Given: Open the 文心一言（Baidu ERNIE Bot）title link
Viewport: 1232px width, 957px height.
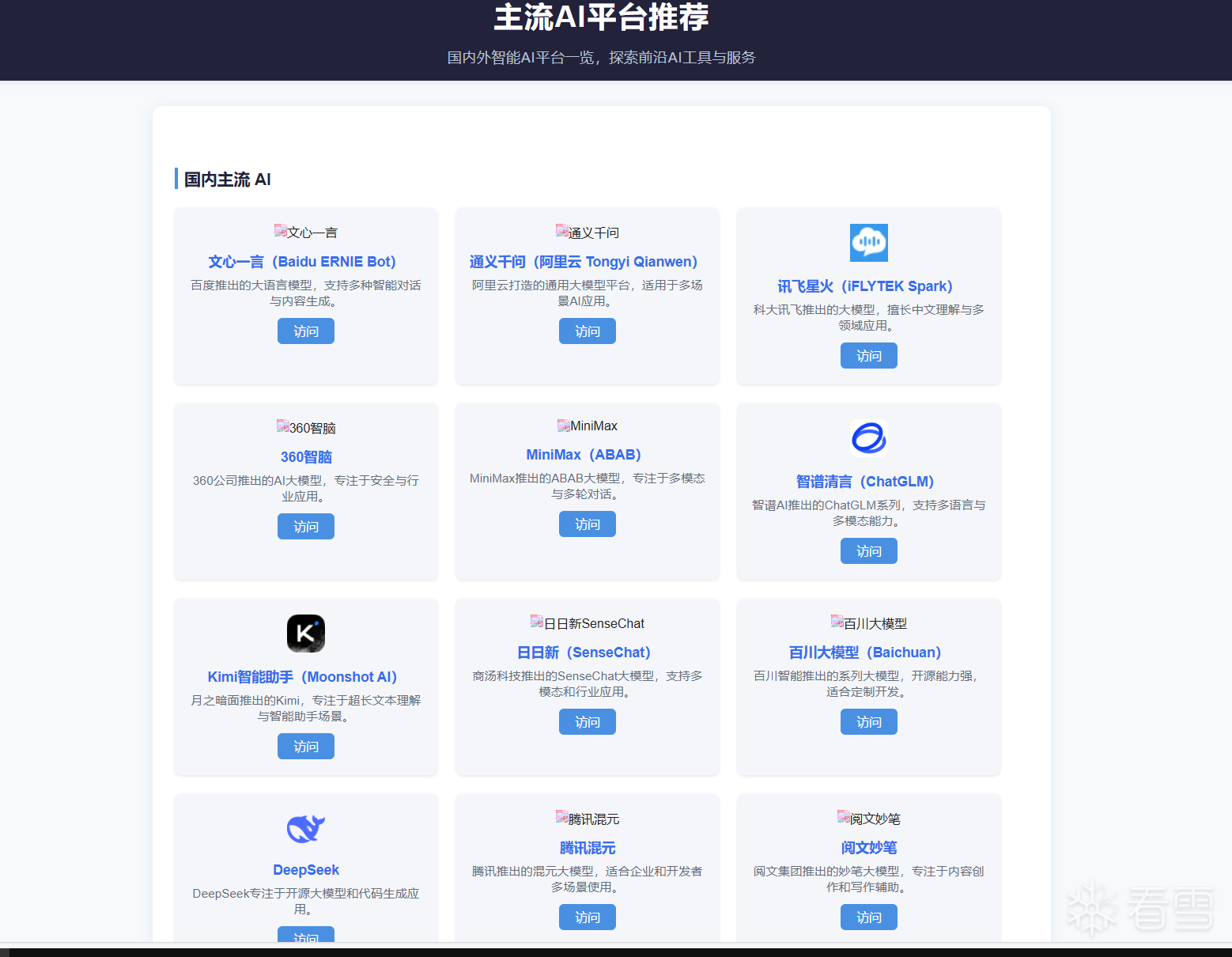Looking at the screenshot, I should pyautogui.click(x=306, y=262).
